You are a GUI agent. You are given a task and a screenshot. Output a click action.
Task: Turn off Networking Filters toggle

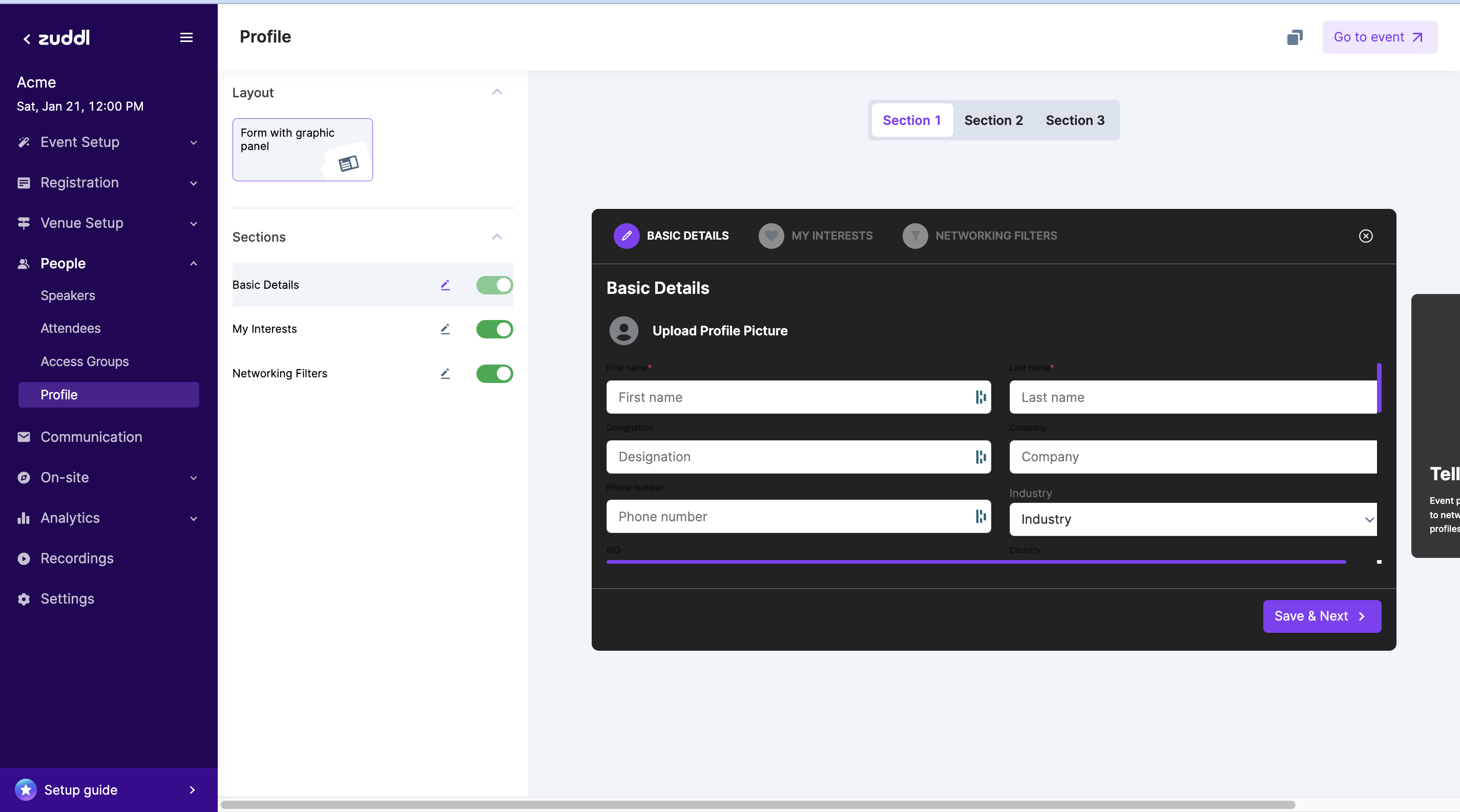coord(494,373)
